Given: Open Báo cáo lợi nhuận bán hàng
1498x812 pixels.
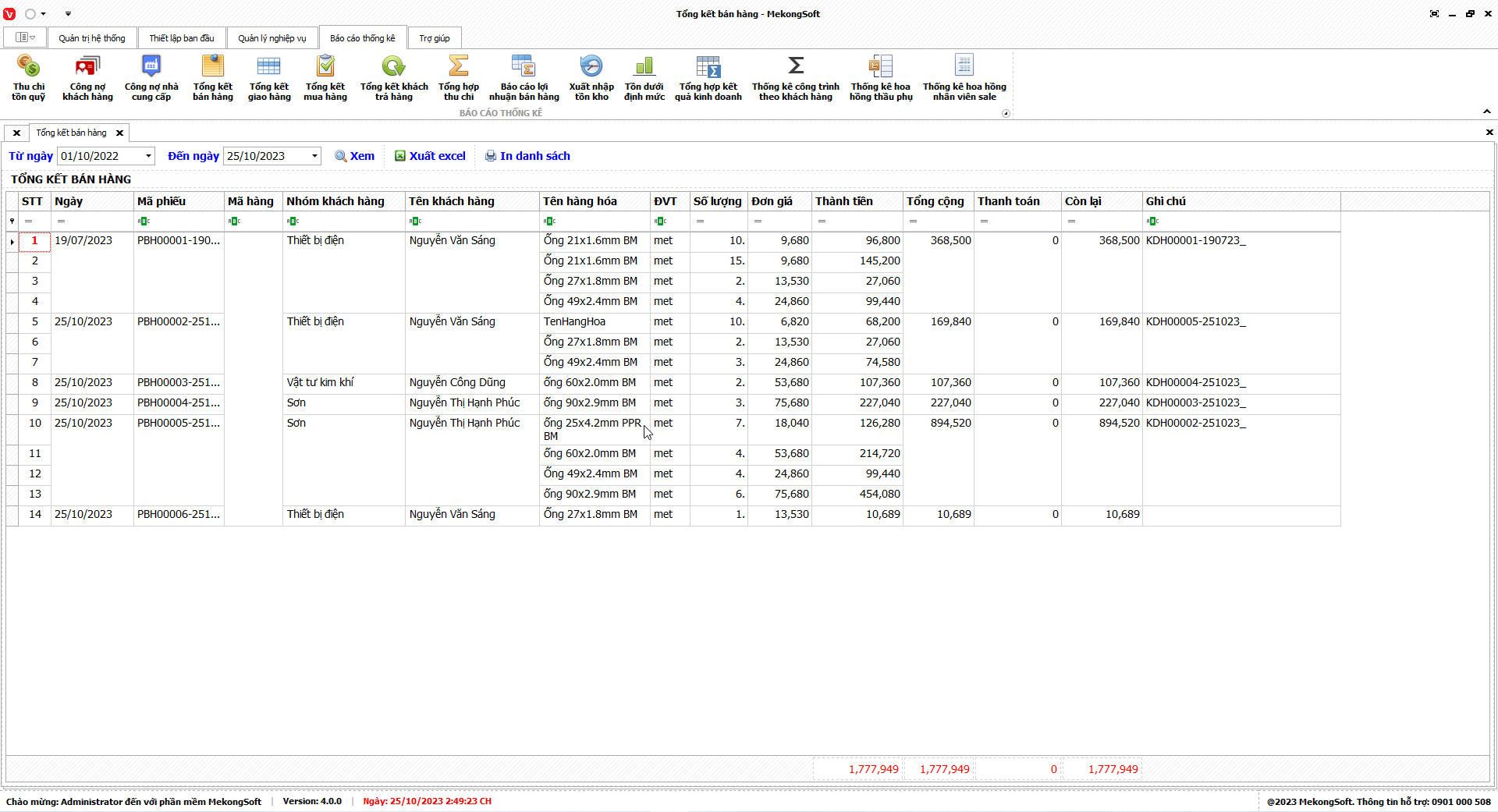Looking at the screenshot, I should [x=524, y=76].
